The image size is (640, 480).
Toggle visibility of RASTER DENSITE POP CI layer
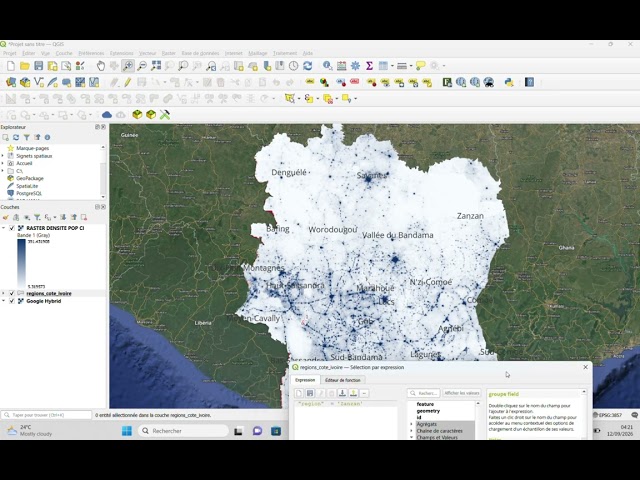[x=12, y=228]
